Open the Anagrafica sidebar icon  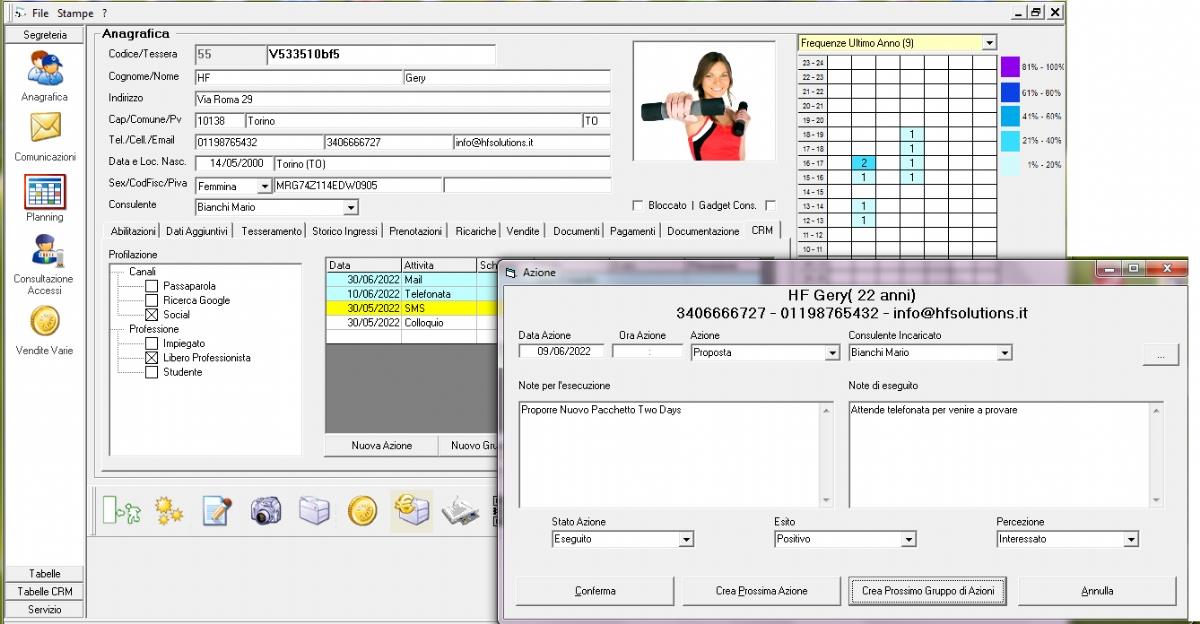pos(45,71)
